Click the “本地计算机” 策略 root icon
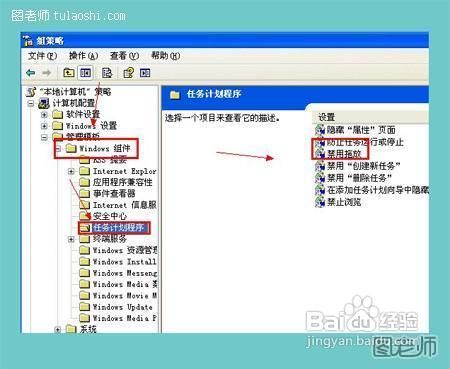The height and width of the screenshot is (369, 450). coord(31,92)
